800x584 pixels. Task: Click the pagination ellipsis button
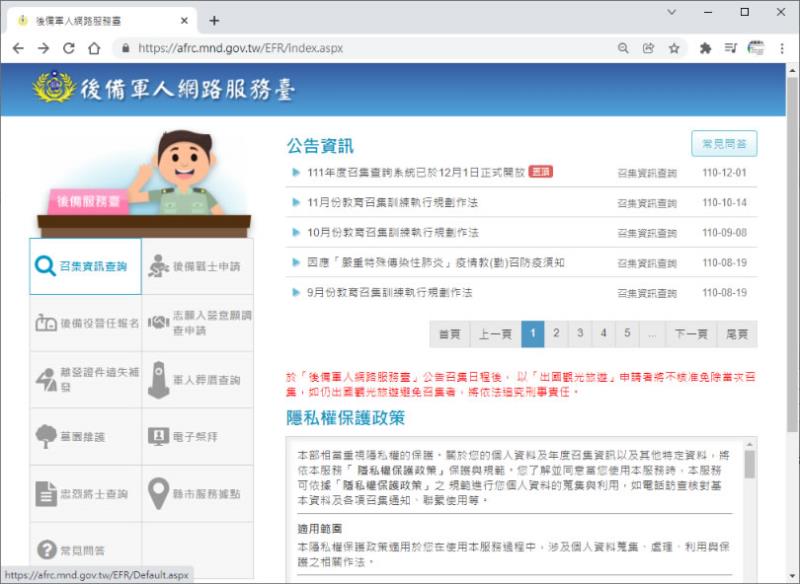pos(652,334)
